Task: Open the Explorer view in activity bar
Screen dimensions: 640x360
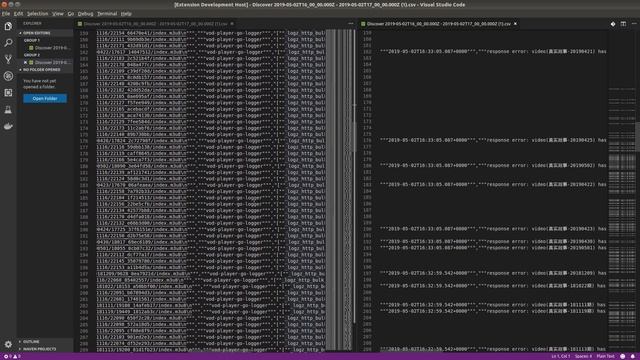Action: coord(8,26)
